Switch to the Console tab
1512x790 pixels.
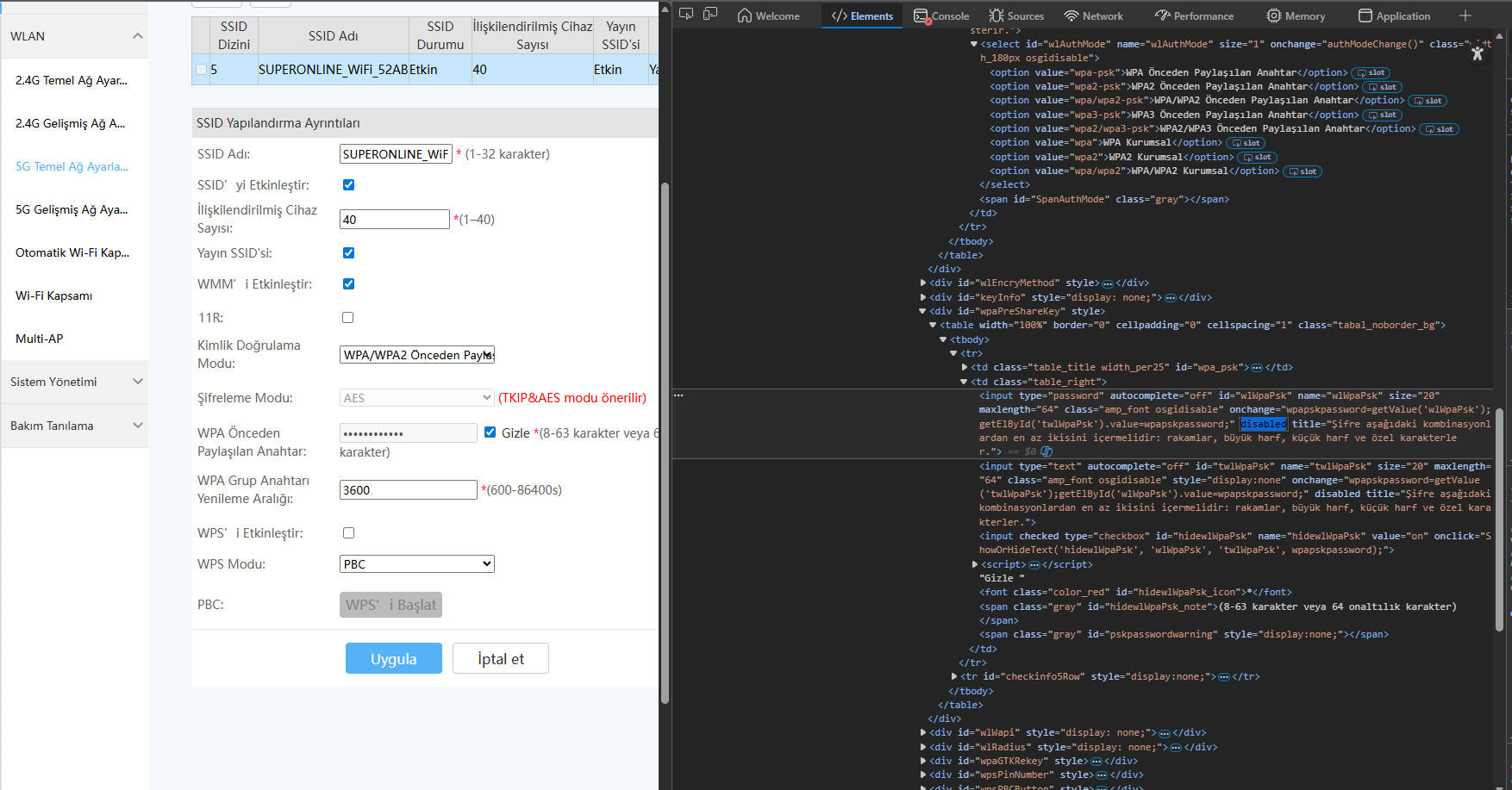coord(941,16)
